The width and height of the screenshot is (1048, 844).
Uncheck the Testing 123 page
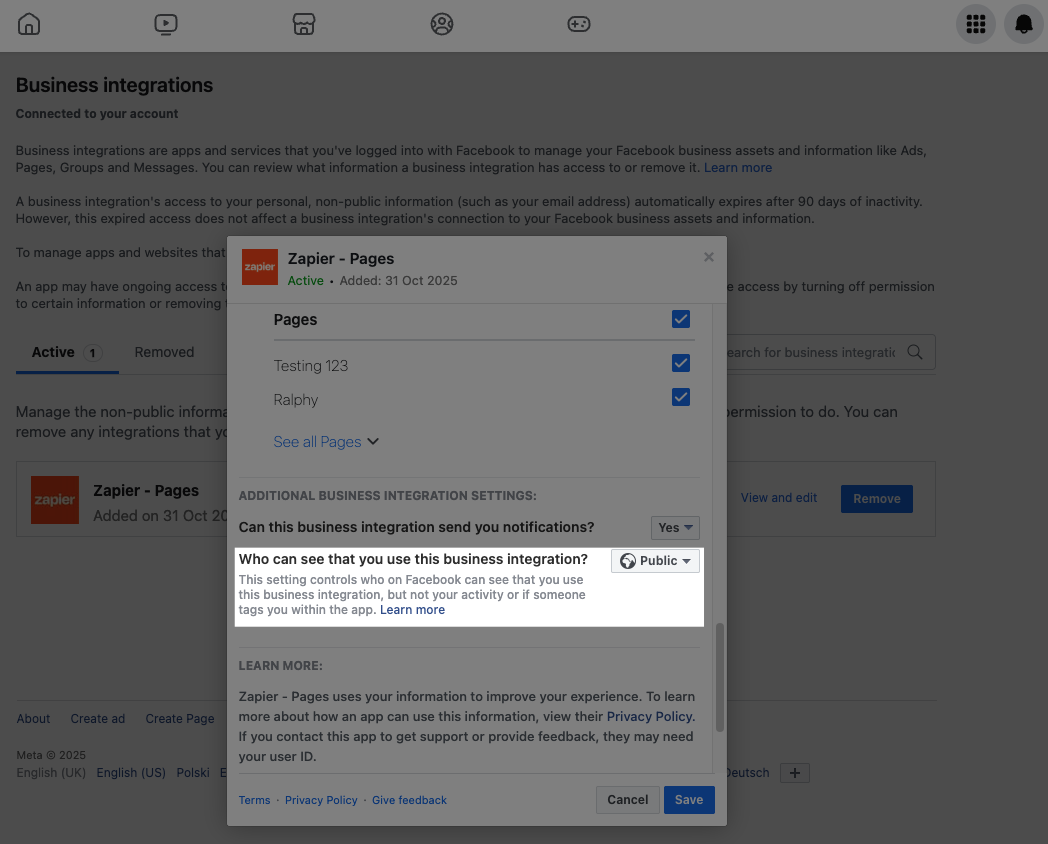[681, 363]
